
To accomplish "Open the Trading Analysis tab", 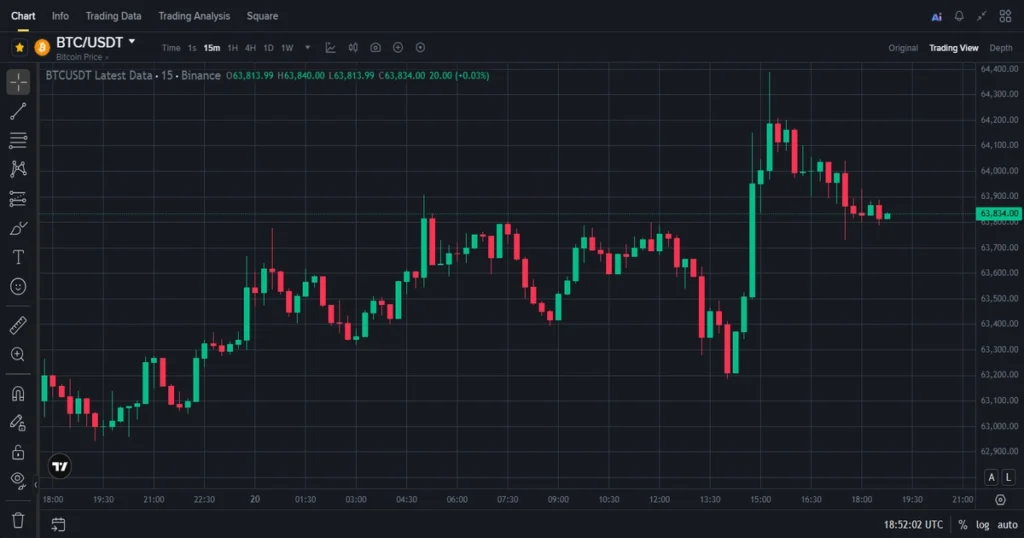I will (x=194, y=16).
